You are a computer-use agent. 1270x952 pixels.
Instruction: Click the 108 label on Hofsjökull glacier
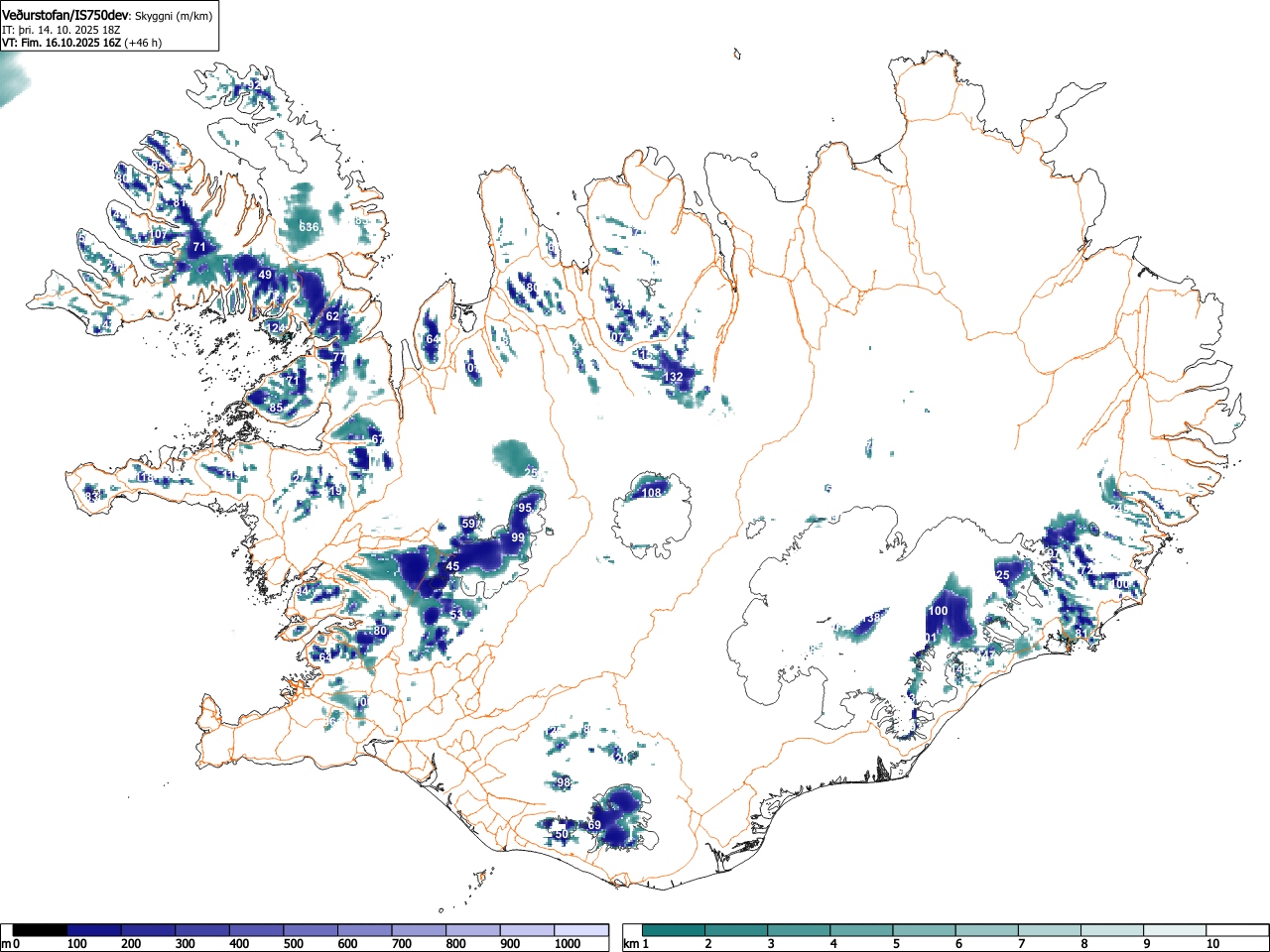651,493
